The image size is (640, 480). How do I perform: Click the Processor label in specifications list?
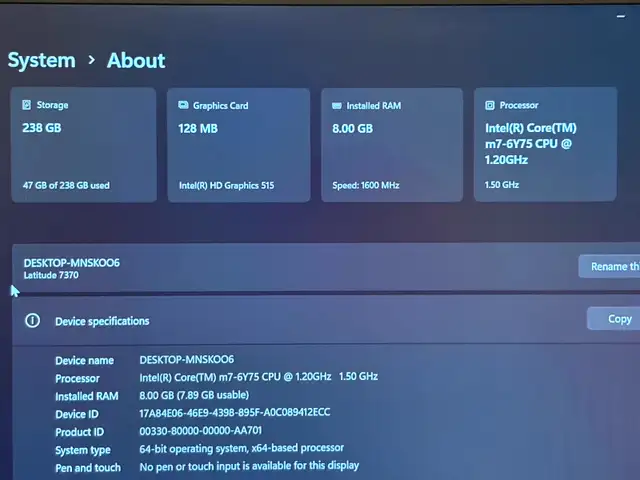[x=77, y=378]
